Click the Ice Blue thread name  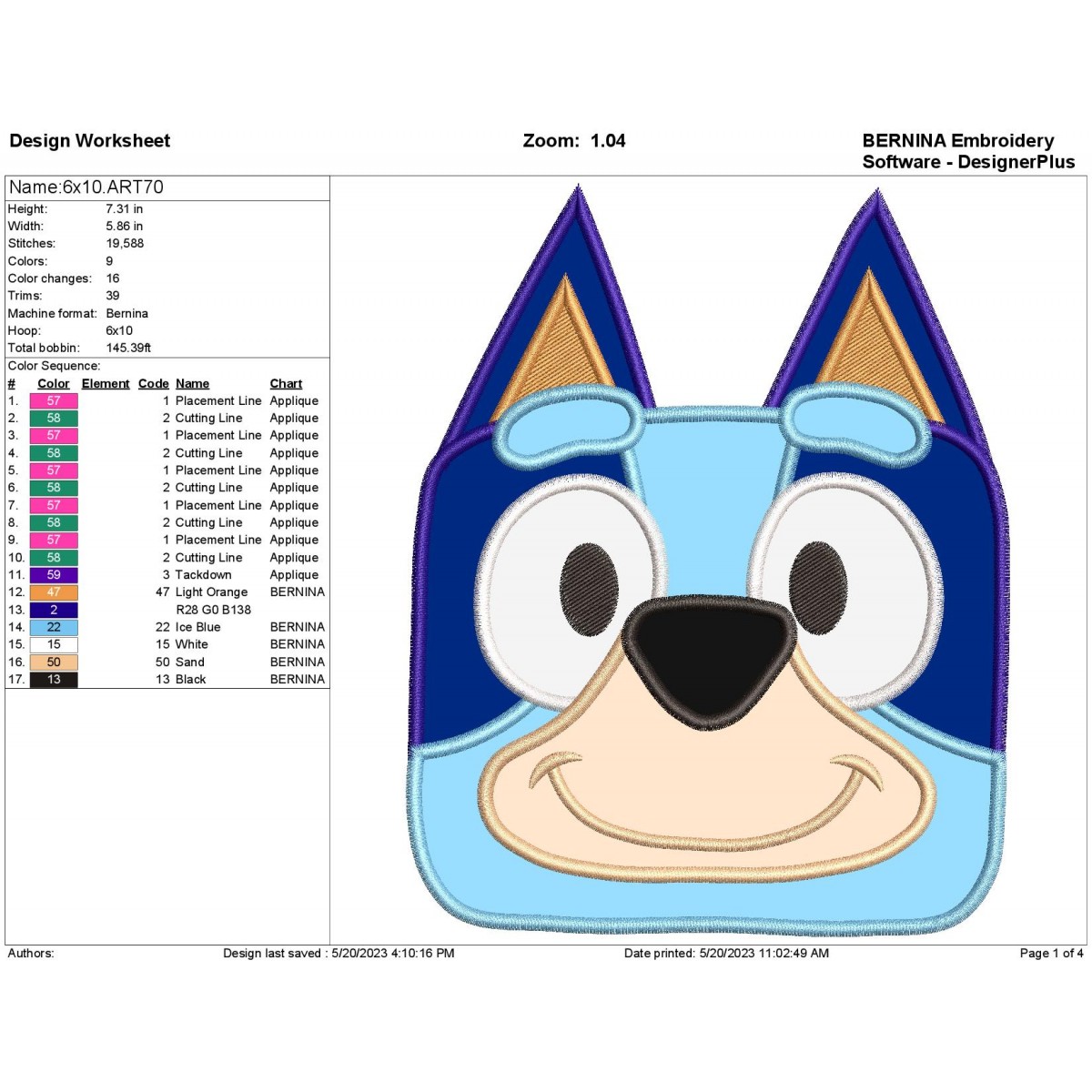(x=197, y=627)
